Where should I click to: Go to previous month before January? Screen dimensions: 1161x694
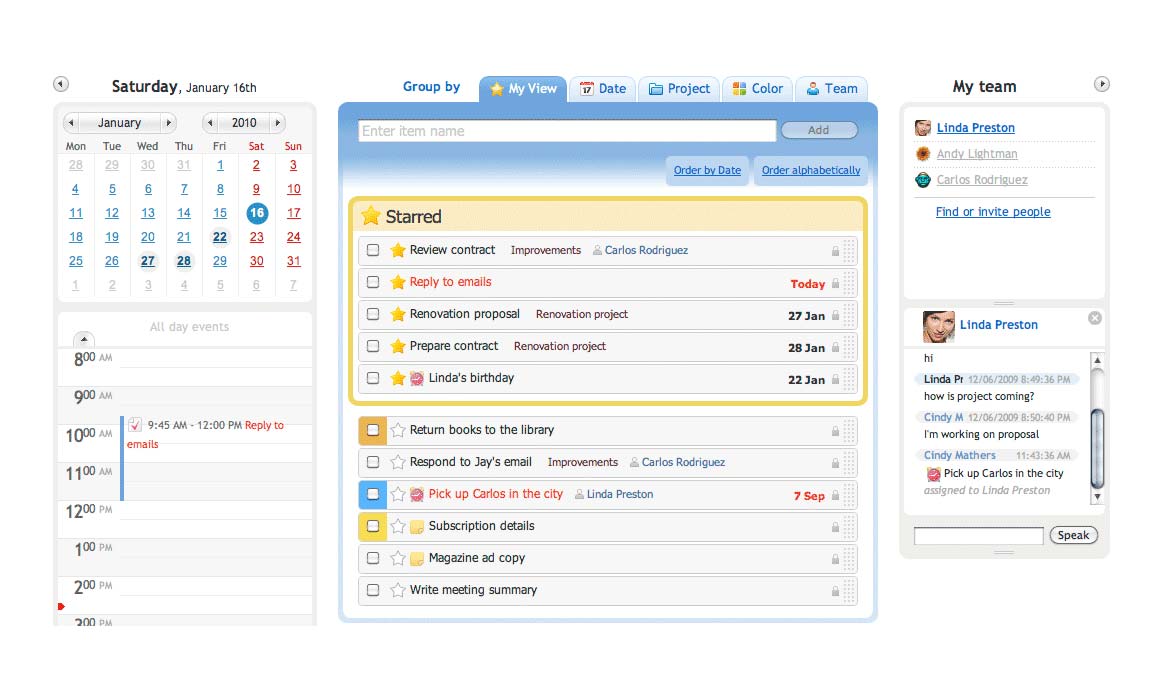[x=71, y=123]
